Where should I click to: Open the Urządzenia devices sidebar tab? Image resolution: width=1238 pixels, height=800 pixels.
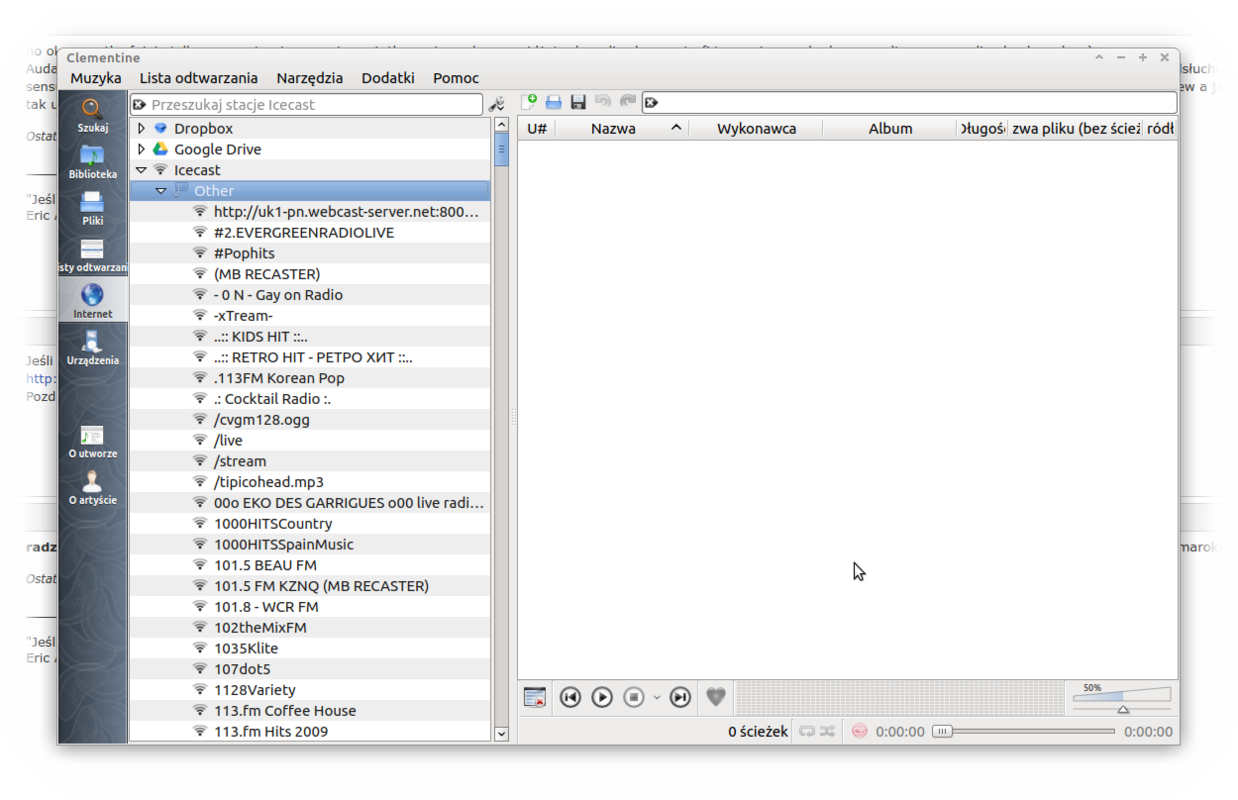(92, 348)
